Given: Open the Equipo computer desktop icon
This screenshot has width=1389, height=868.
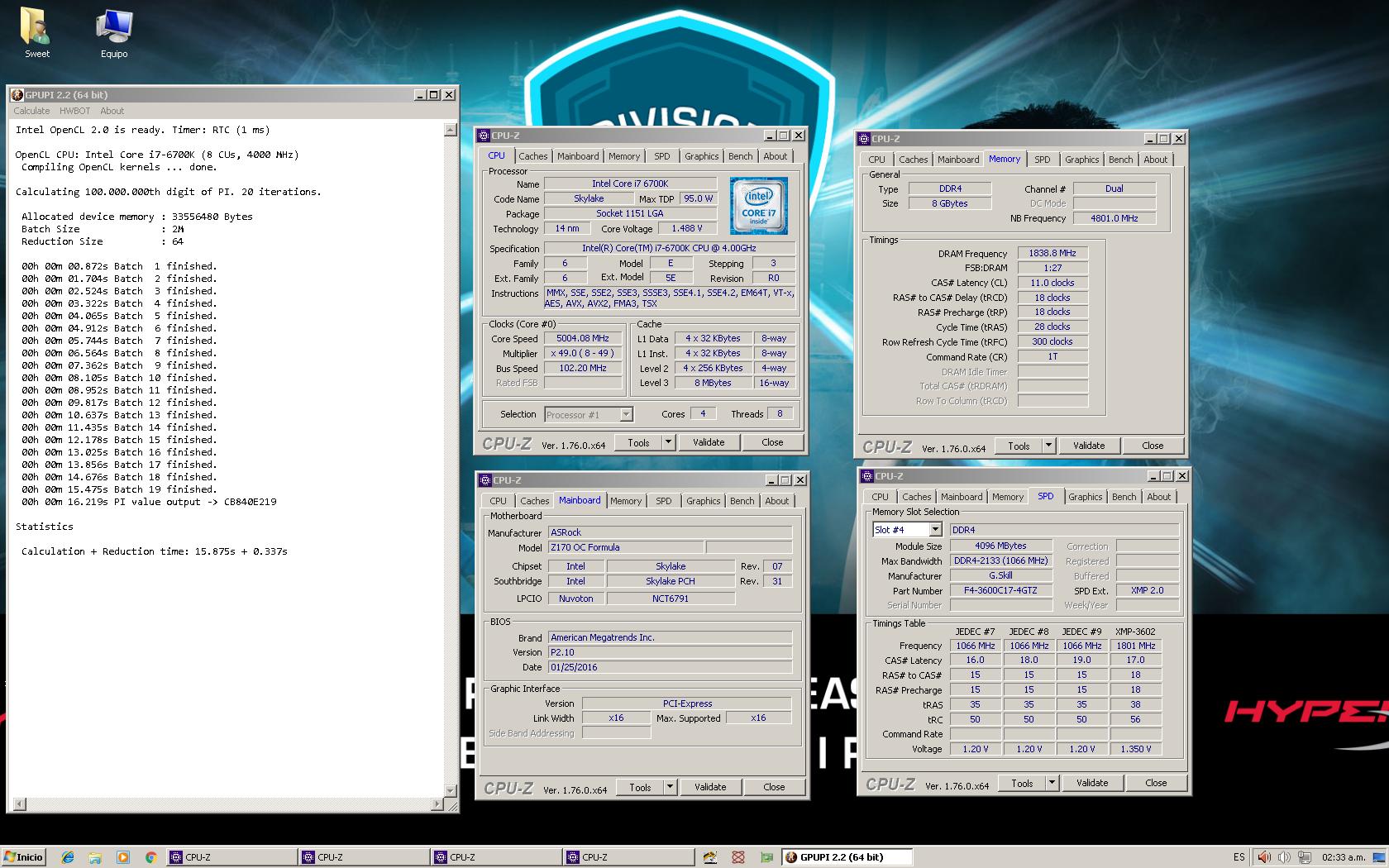Looking at the screenshot, I should pos(114,33).
